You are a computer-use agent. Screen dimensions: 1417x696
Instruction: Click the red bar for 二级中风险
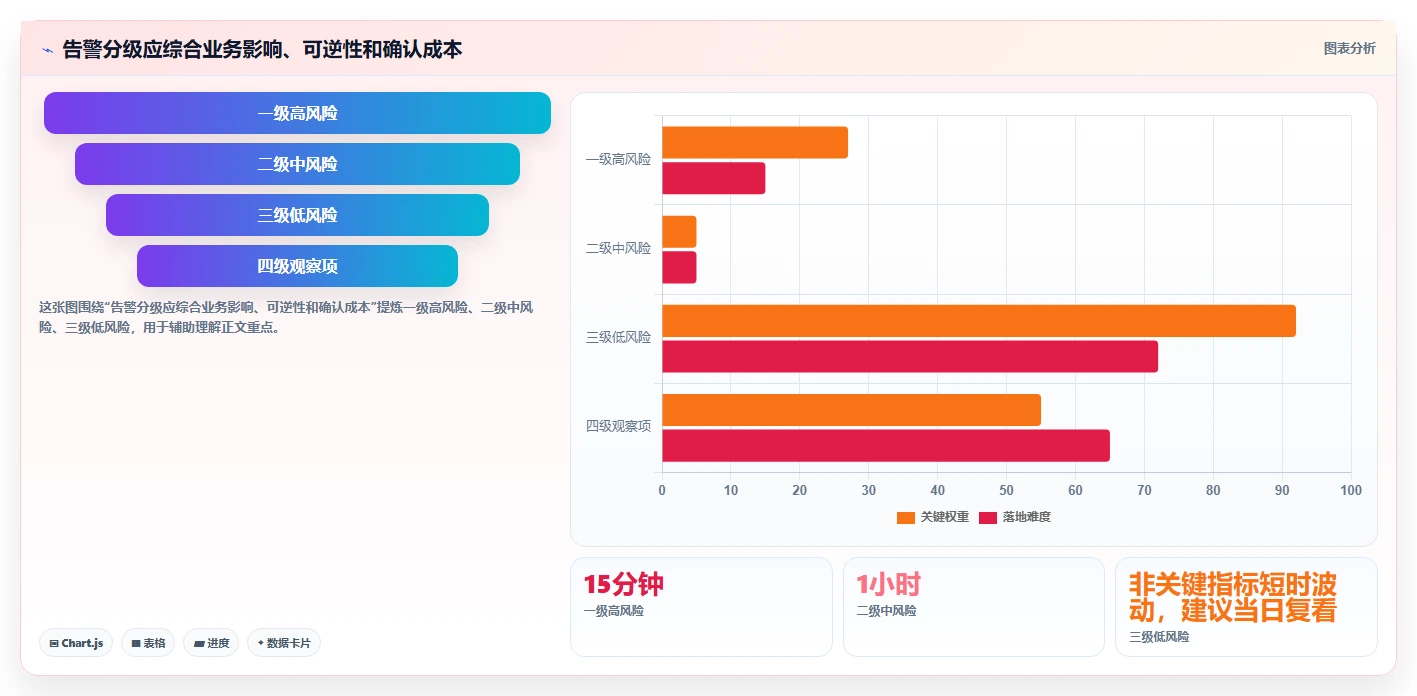(679, 267)
